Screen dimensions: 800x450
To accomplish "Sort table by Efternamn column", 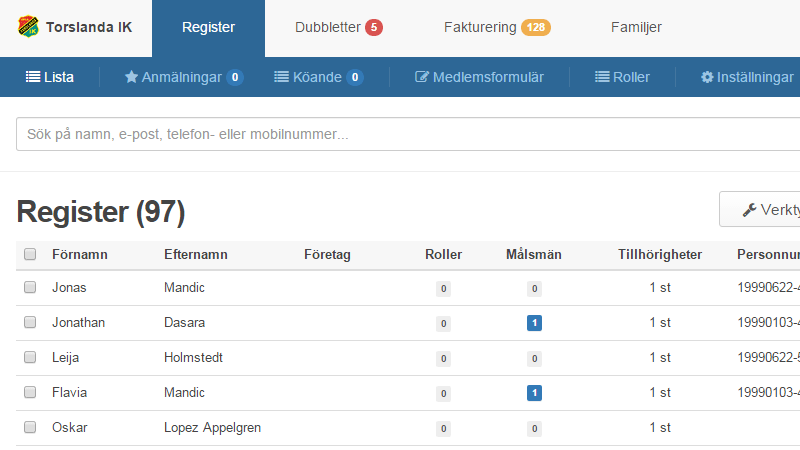I will pos(196,255).
